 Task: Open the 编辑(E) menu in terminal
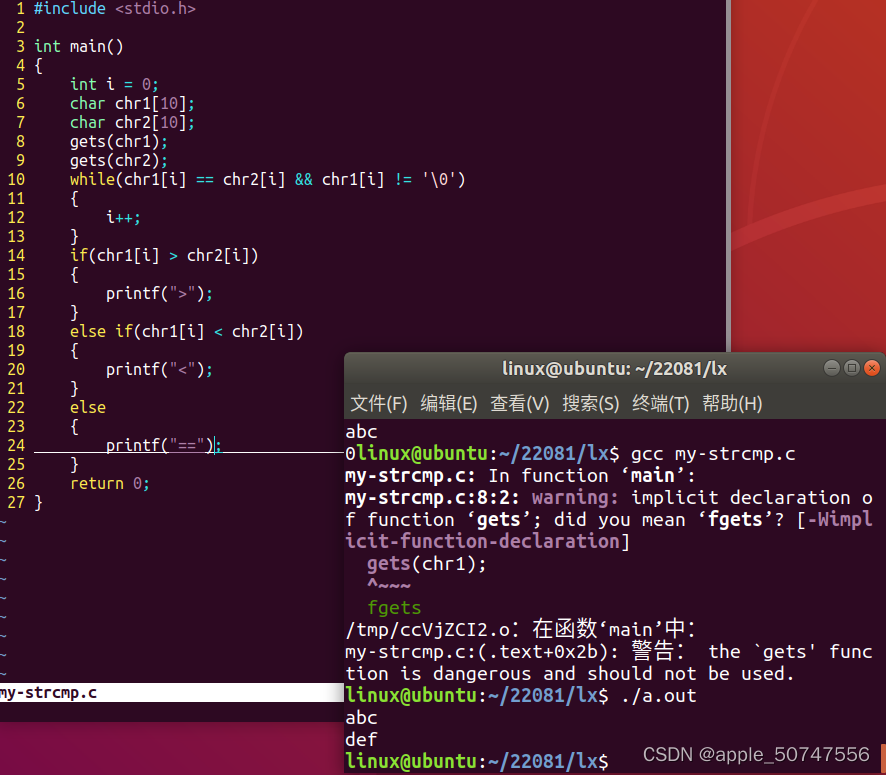(449, 403)
